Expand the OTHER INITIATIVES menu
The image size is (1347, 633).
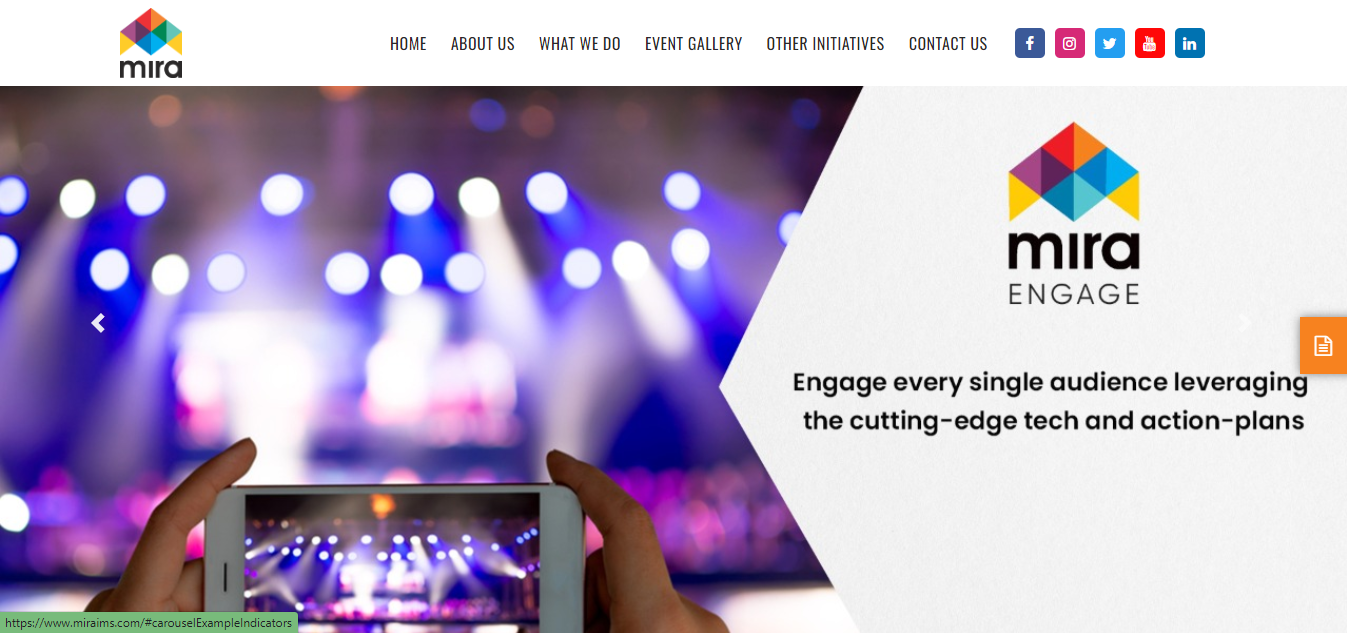coord(826,44)
